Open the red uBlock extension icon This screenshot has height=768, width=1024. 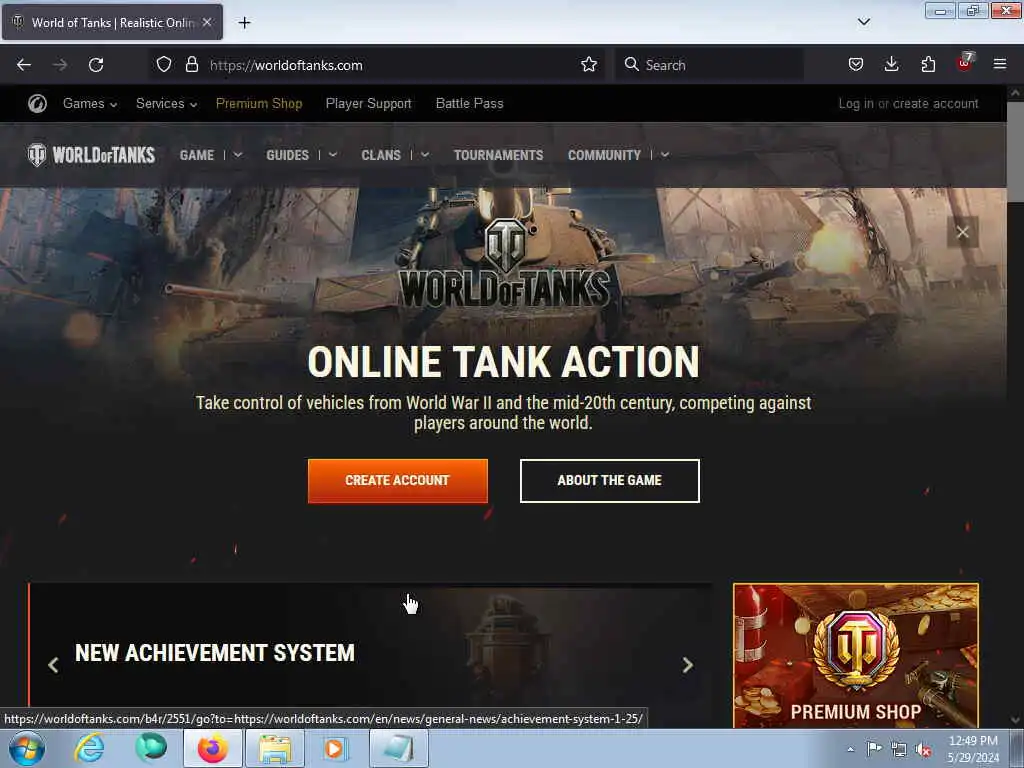coord(965,63)
